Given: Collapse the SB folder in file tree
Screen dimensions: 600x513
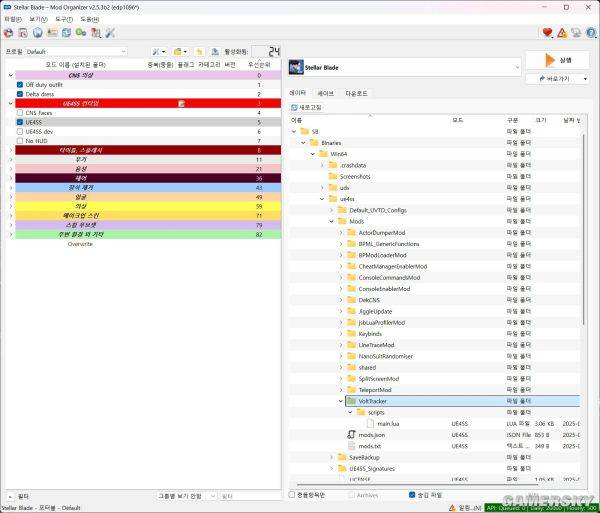Looking at the screenshot, I should pos(294,131).
